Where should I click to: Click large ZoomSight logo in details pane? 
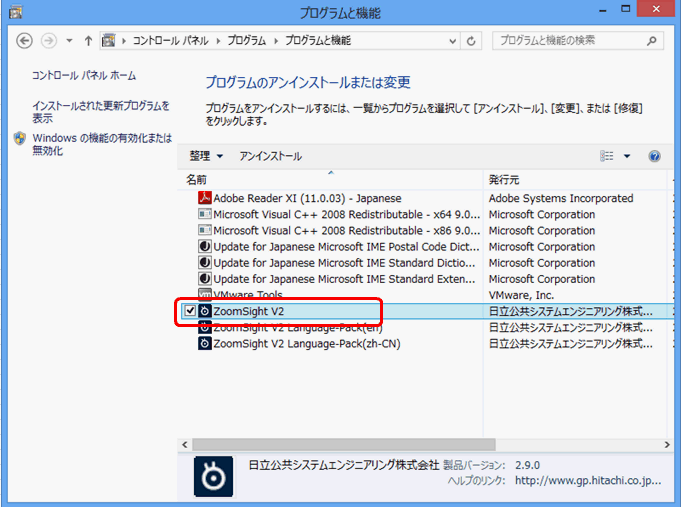[x=213, y=476]
